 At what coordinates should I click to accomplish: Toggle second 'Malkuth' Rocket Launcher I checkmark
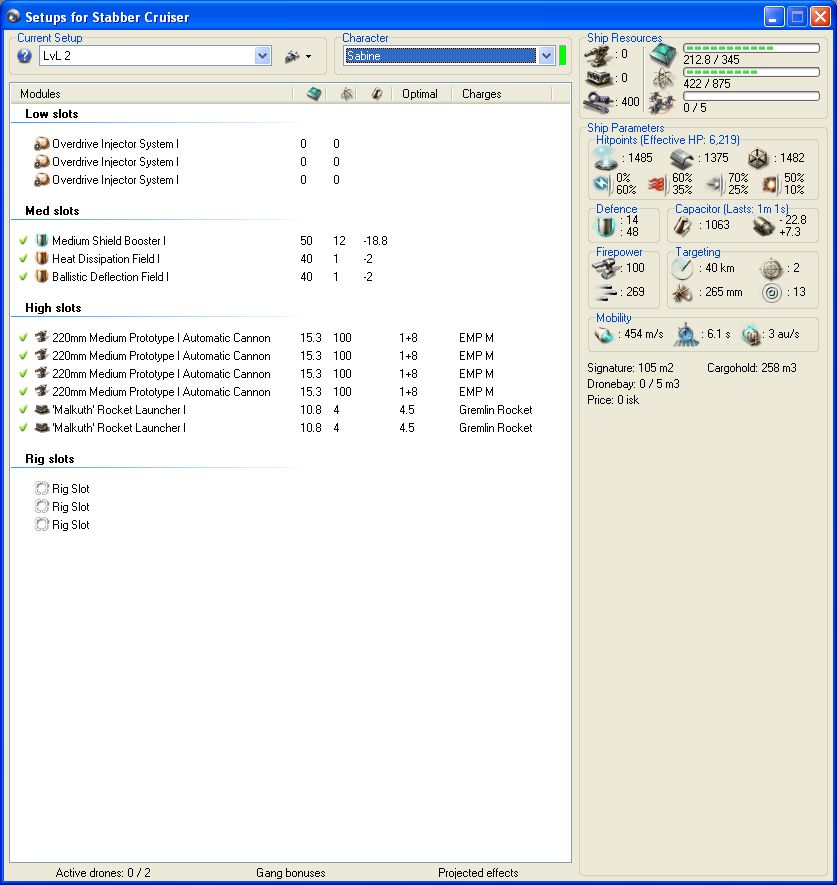[23, 428]
